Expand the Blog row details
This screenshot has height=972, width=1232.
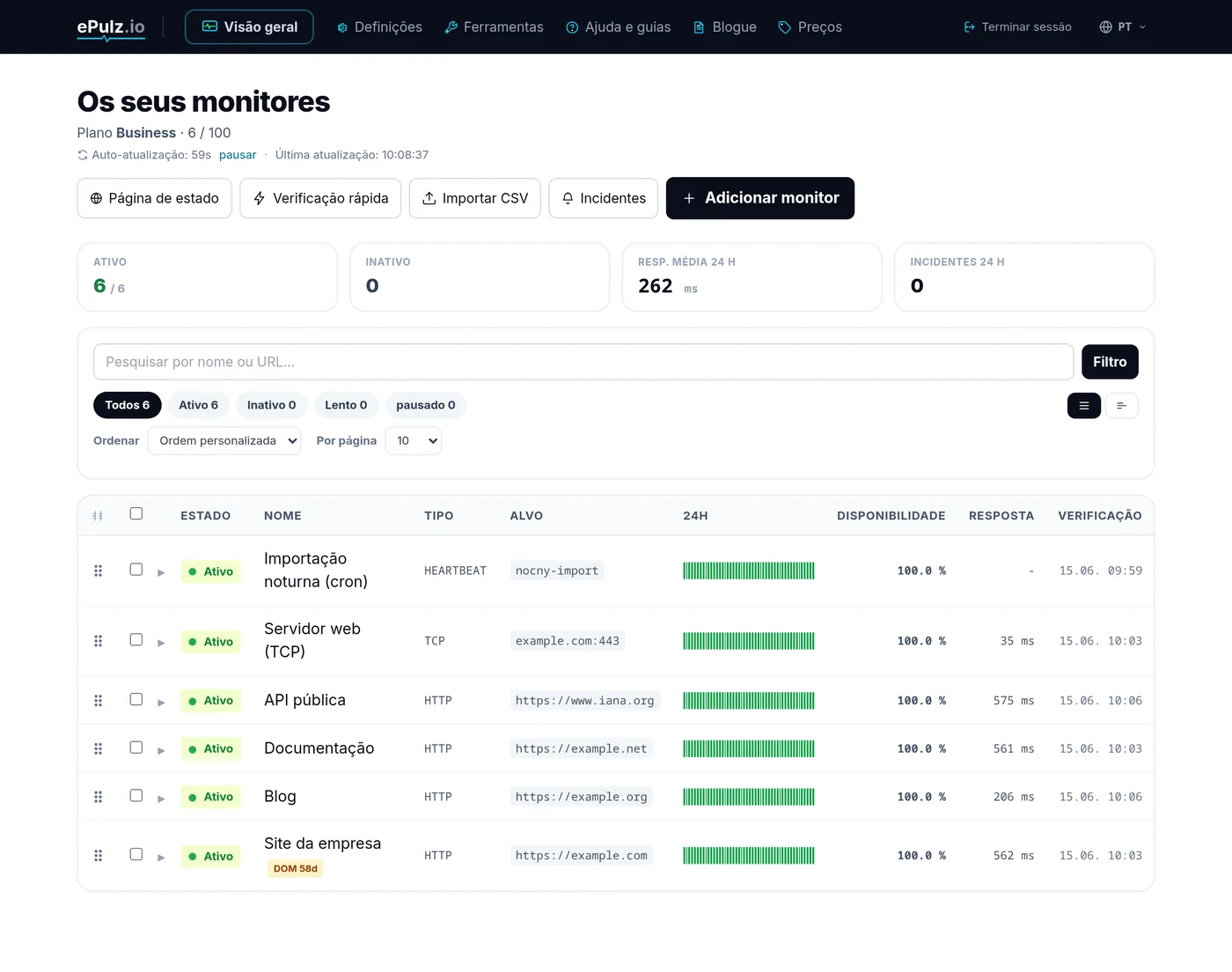[x=161, y=799]
